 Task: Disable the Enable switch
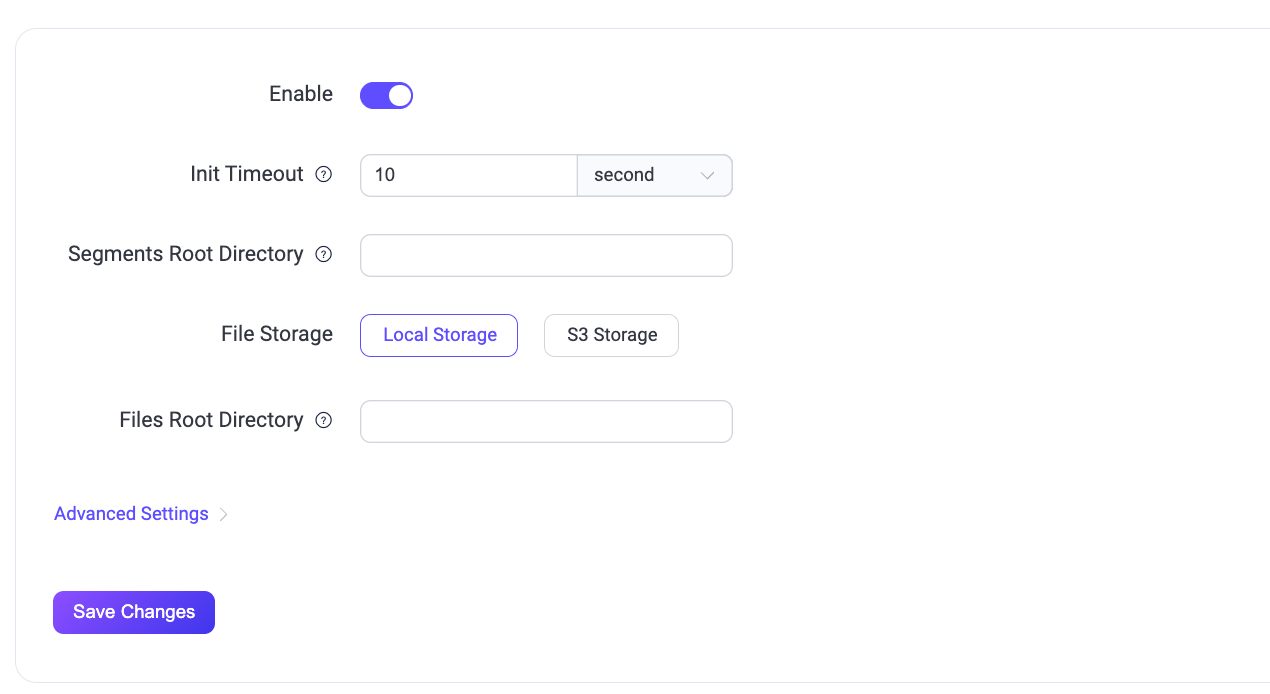pos(386,94)
